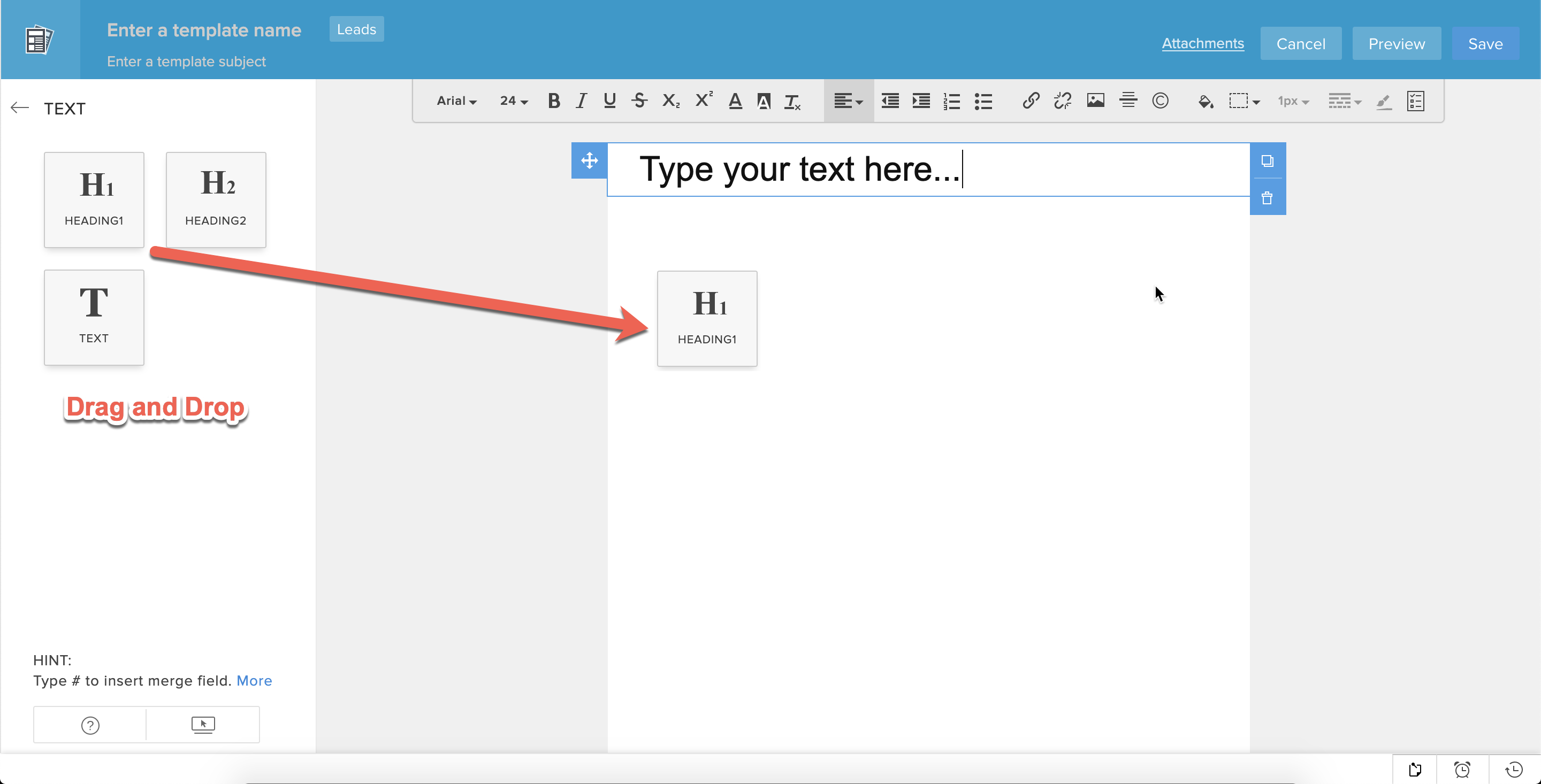Screen dimensions: 1541x784
Task: Click the clear formatting icon
Action: [x=792, y=102]
